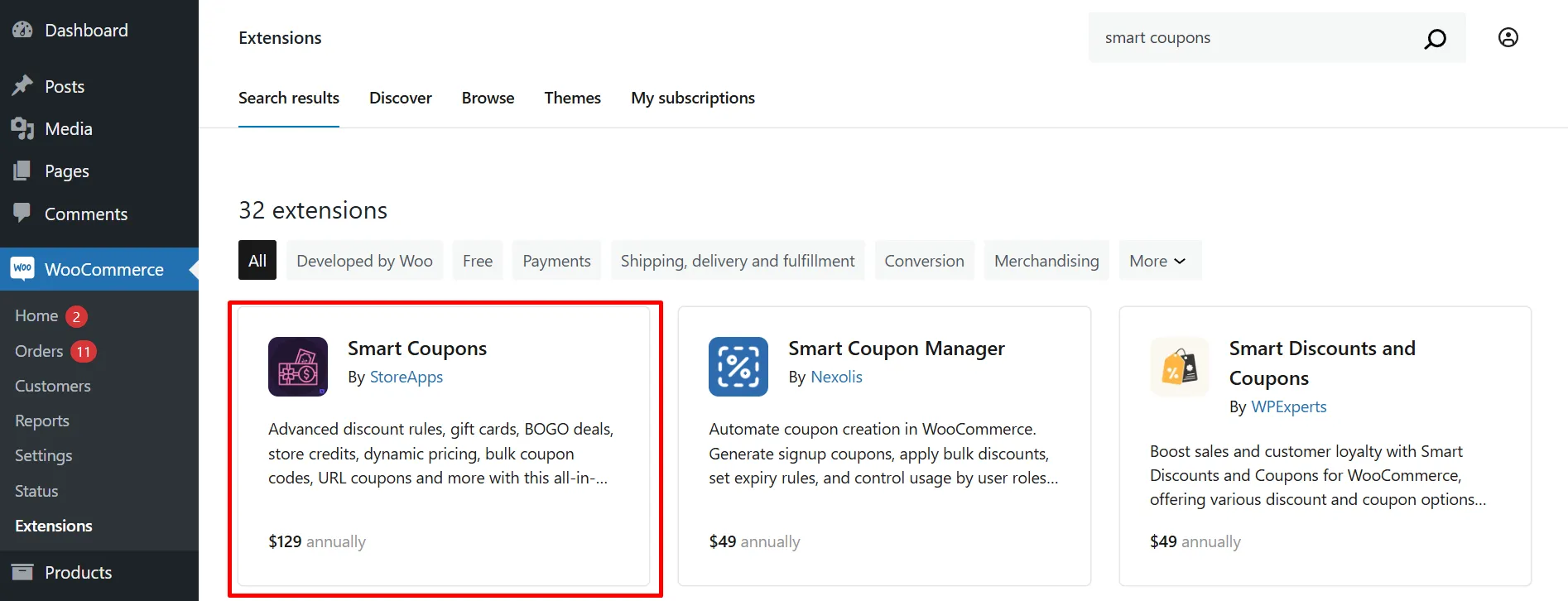Open Smart Coupons extension title
This screenshot has width=1568, height=601.
(417, 349)
